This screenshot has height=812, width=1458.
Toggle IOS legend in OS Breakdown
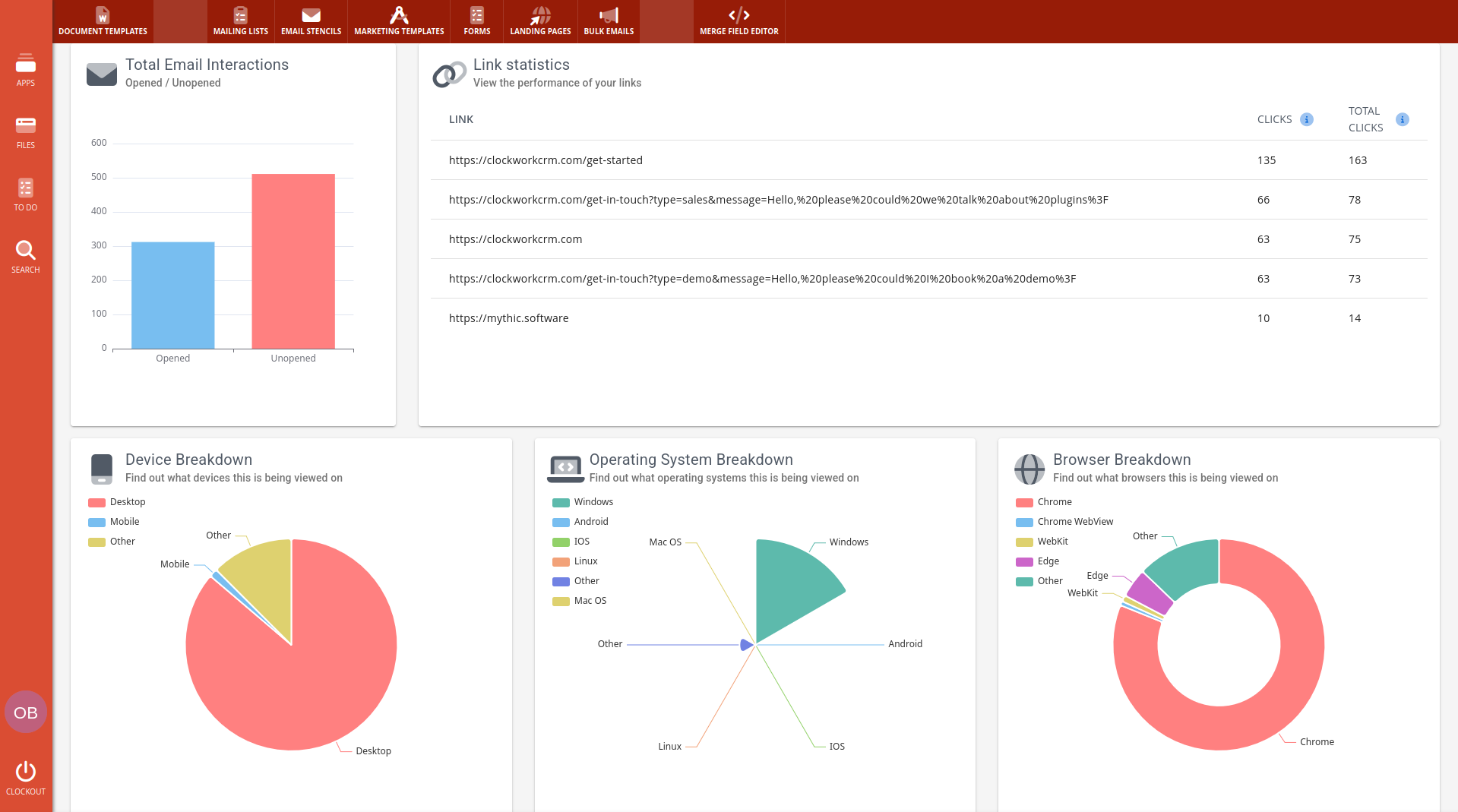point(571,542)
